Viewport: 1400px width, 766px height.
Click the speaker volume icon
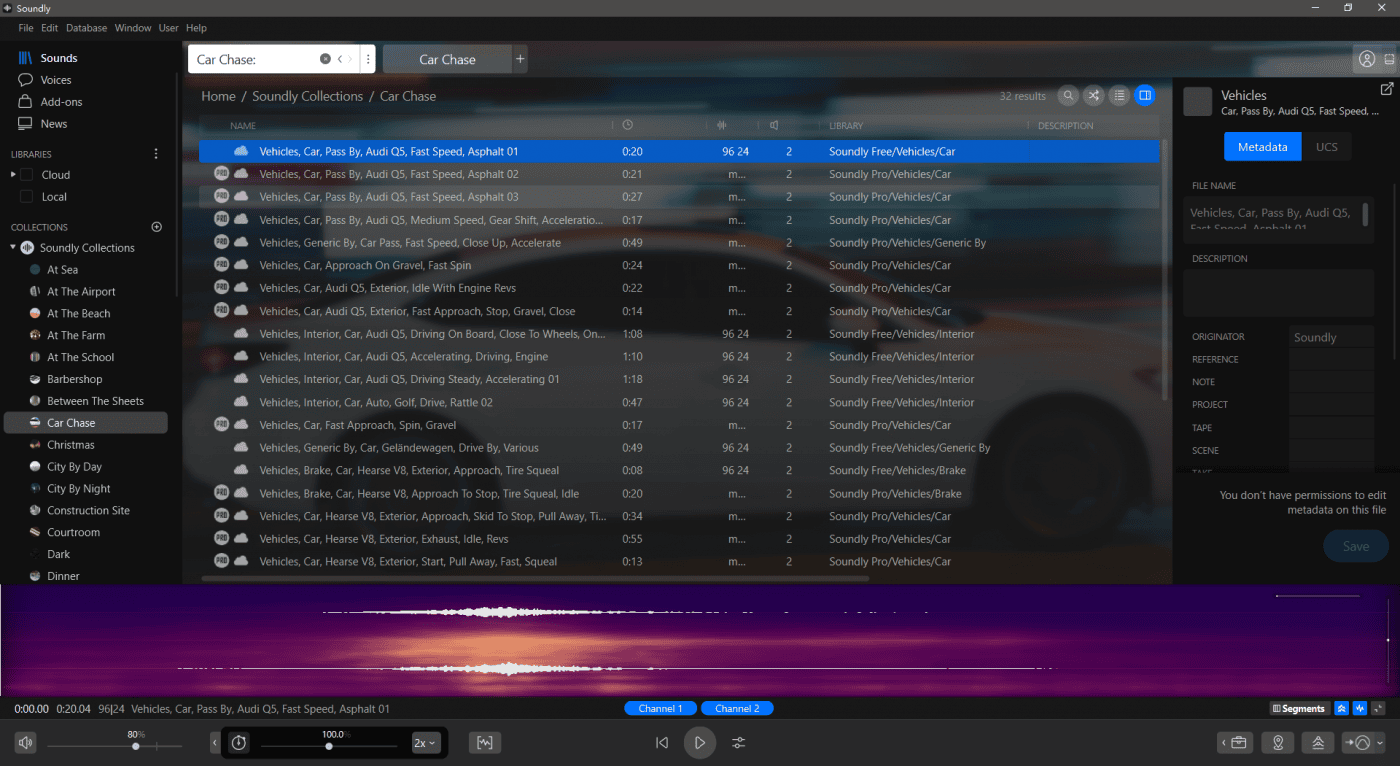pyautogui.click(x=25, y=743)
